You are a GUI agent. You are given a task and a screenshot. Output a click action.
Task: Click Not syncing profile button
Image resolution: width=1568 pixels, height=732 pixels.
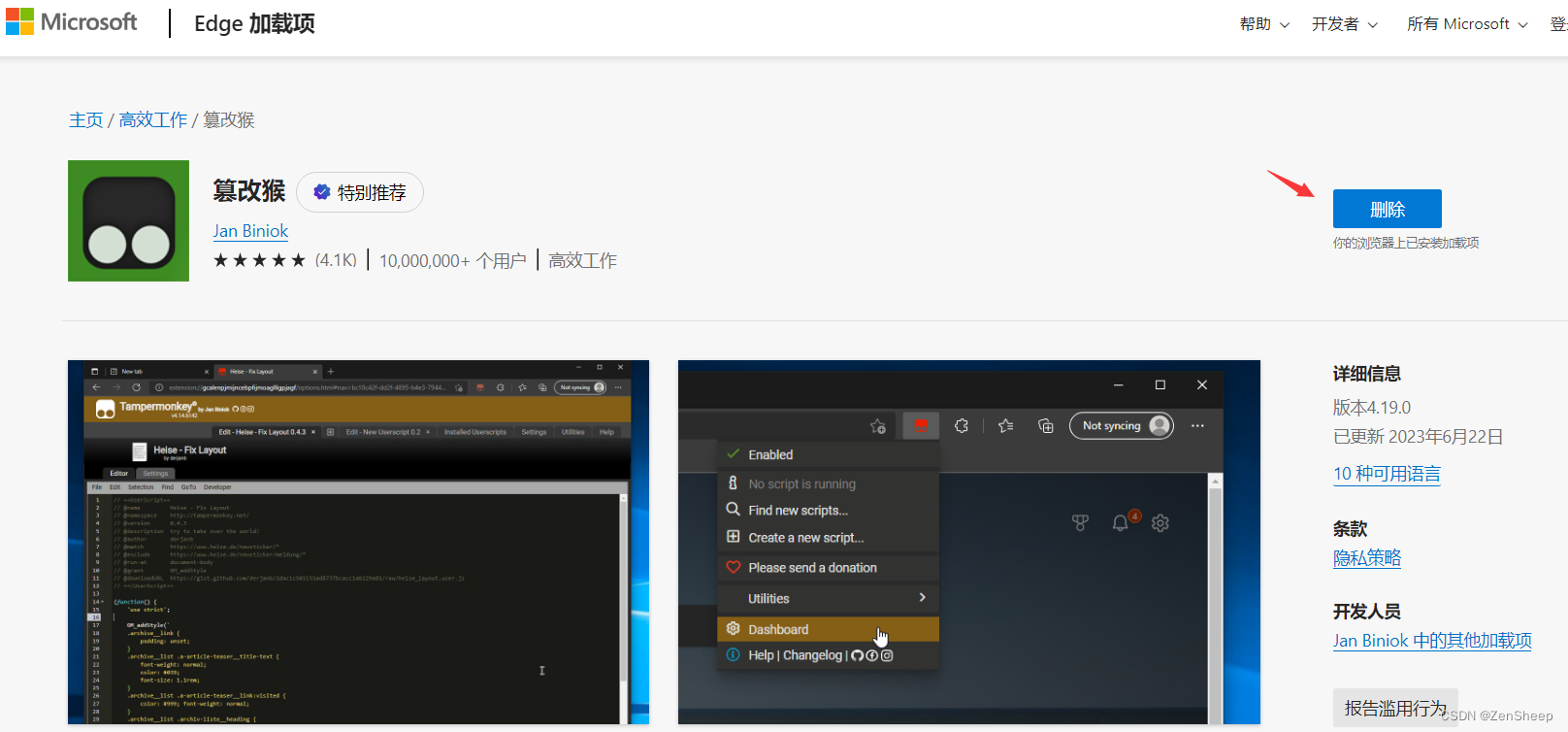tap(1122, 425)
